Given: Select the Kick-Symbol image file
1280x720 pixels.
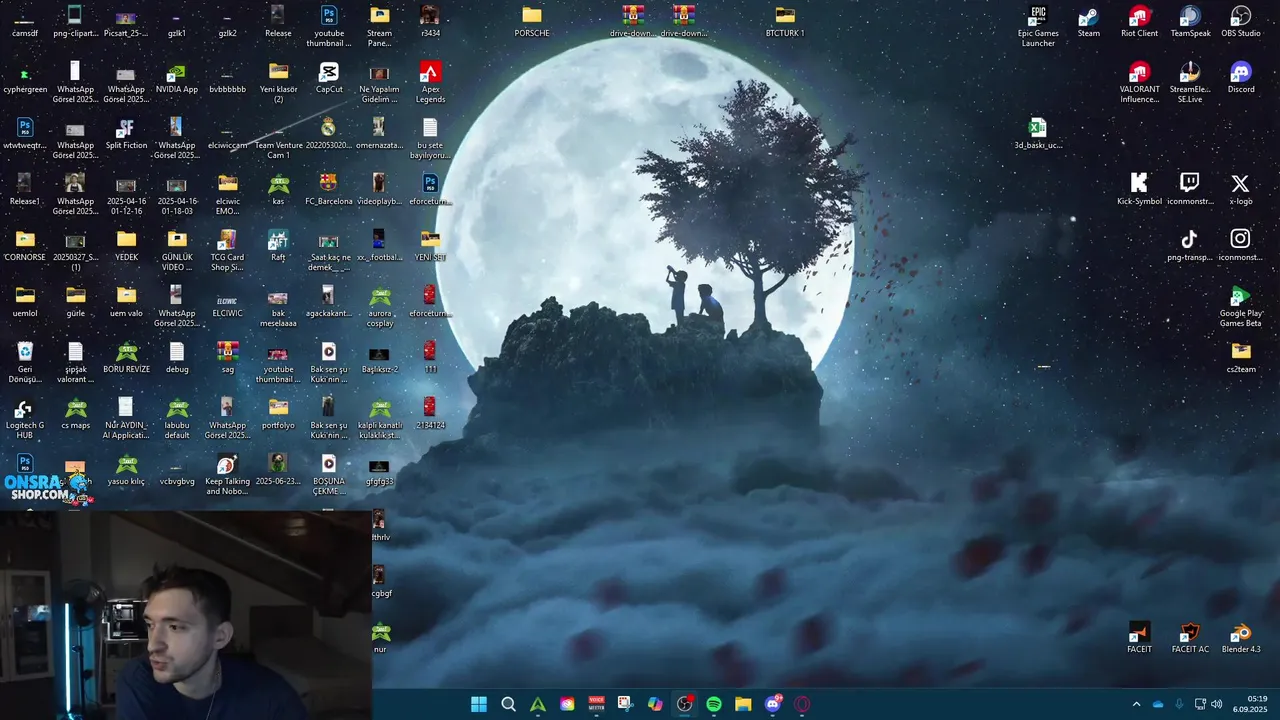Looking at the screenshot, I should [x=1139, y=190].
